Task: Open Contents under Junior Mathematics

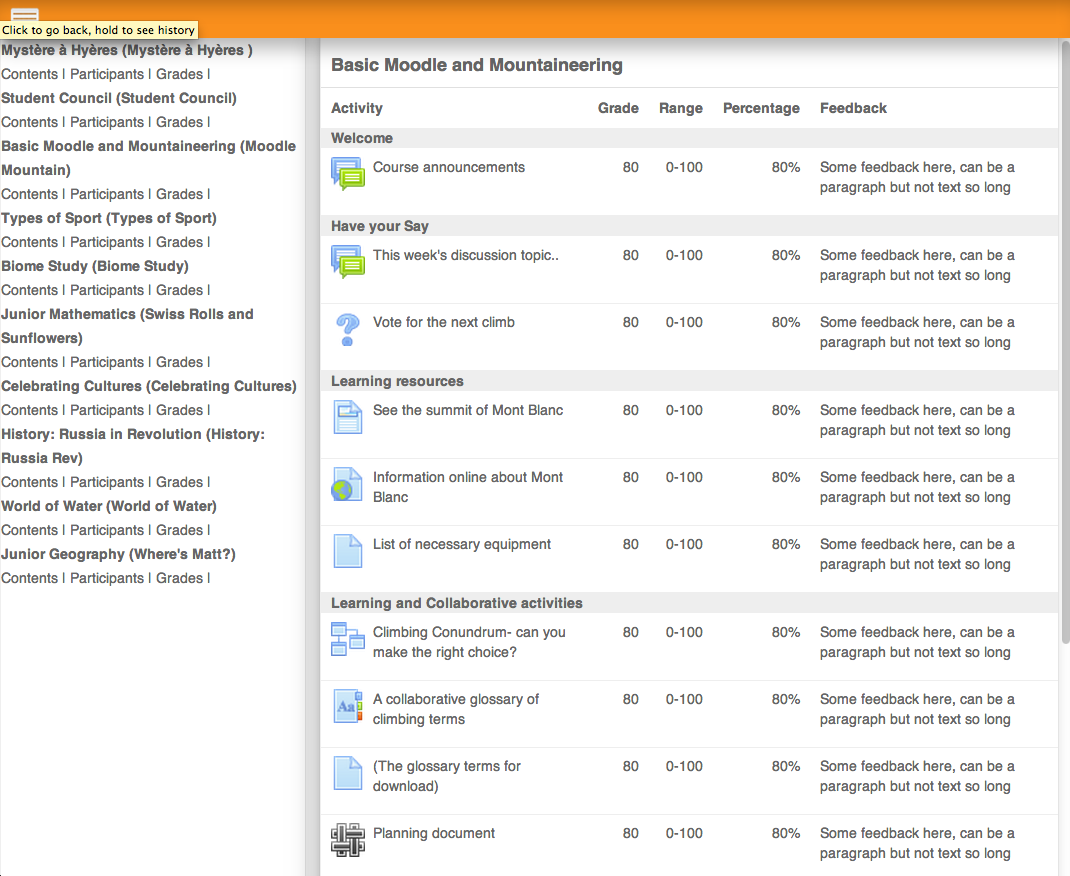Action: pyautogui.click(x=29, y=362)
